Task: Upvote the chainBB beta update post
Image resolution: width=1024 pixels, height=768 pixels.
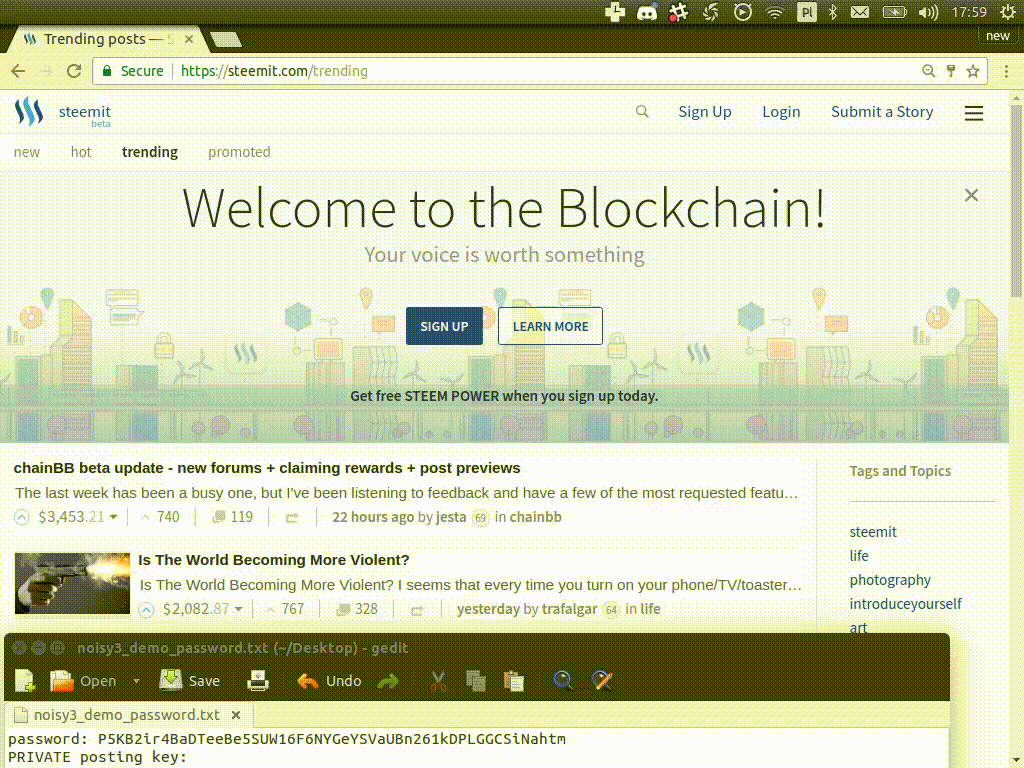Action: coord(23,517)
